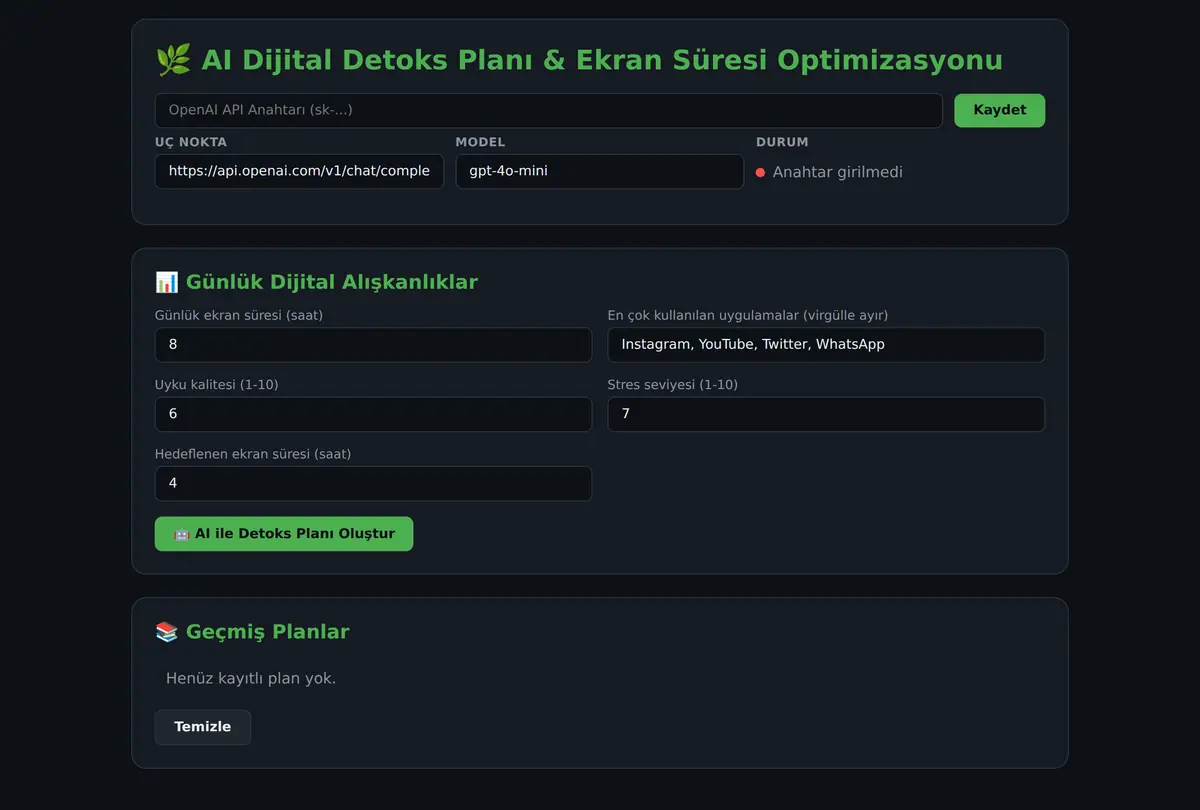Click the MODEL label
This screenshot has width=1200, height=810.
coord(481,142)
